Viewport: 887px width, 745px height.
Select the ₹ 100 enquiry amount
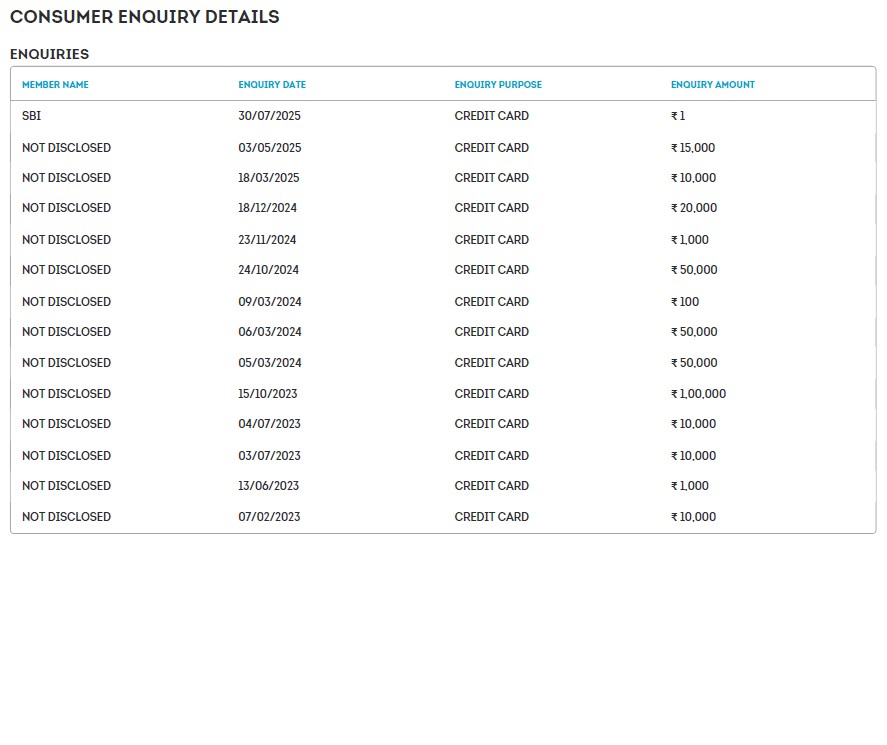pyautogui.click(x=685, y=302)
